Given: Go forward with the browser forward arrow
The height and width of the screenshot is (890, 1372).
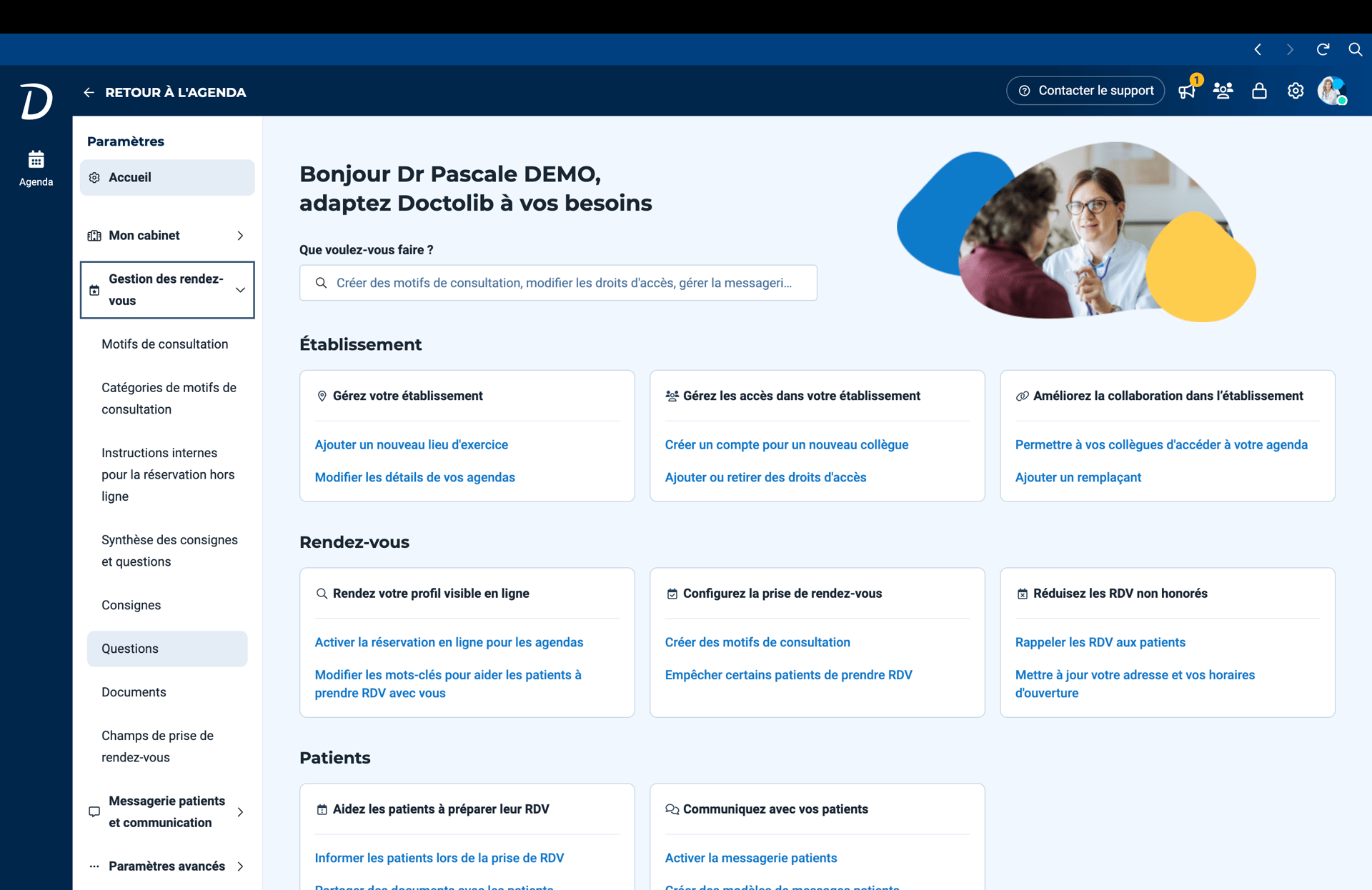Looking at the screenshot, I should (x=1290, y=49).
